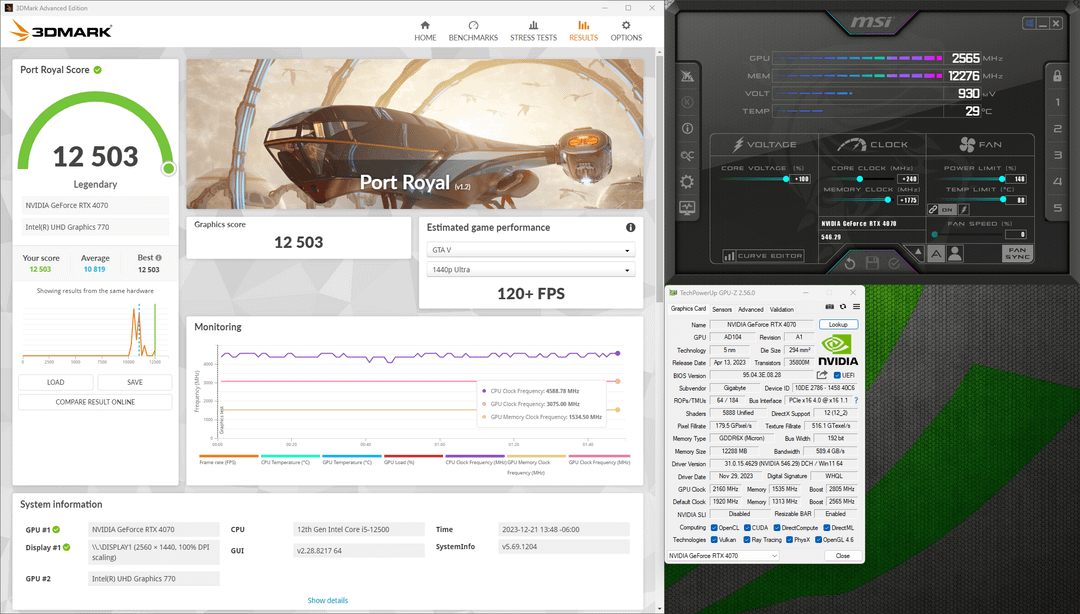Expand Afterburner GPU selection arrow
1080x614 pixels.
pos(918,252)
